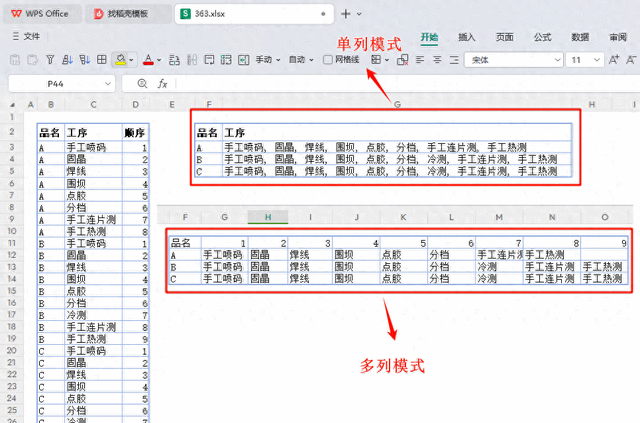
Task: Click the magnifier icon beside fx
Action: [142, 84]
